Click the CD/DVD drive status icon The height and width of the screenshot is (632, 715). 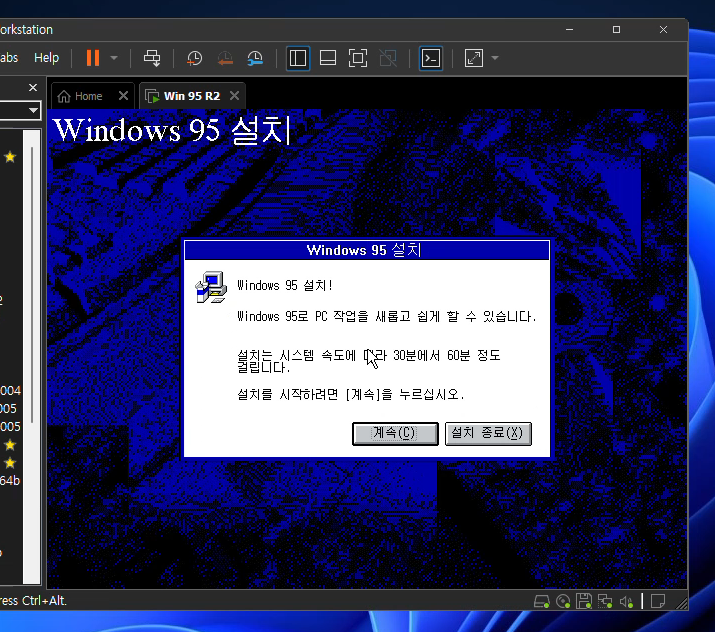click(x=563, y=601)
